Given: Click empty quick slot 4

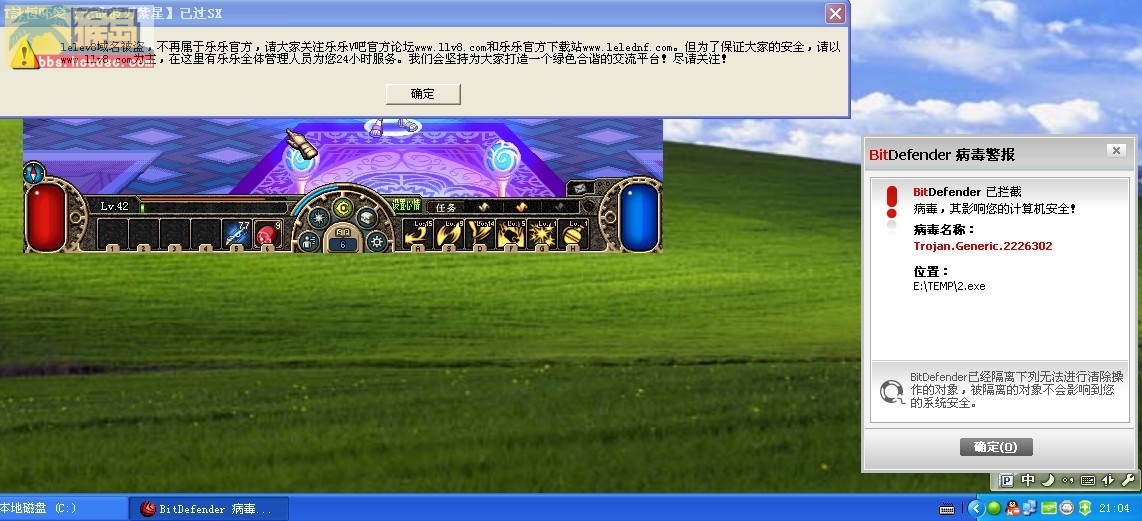Looking at the screenshot, I should pos(205,233).
